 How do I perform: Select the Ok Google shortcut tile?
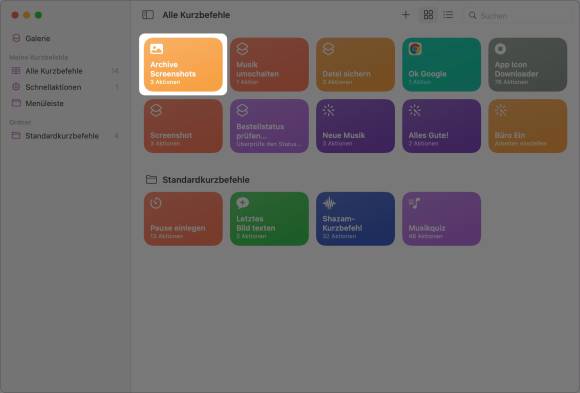point(442,64)
